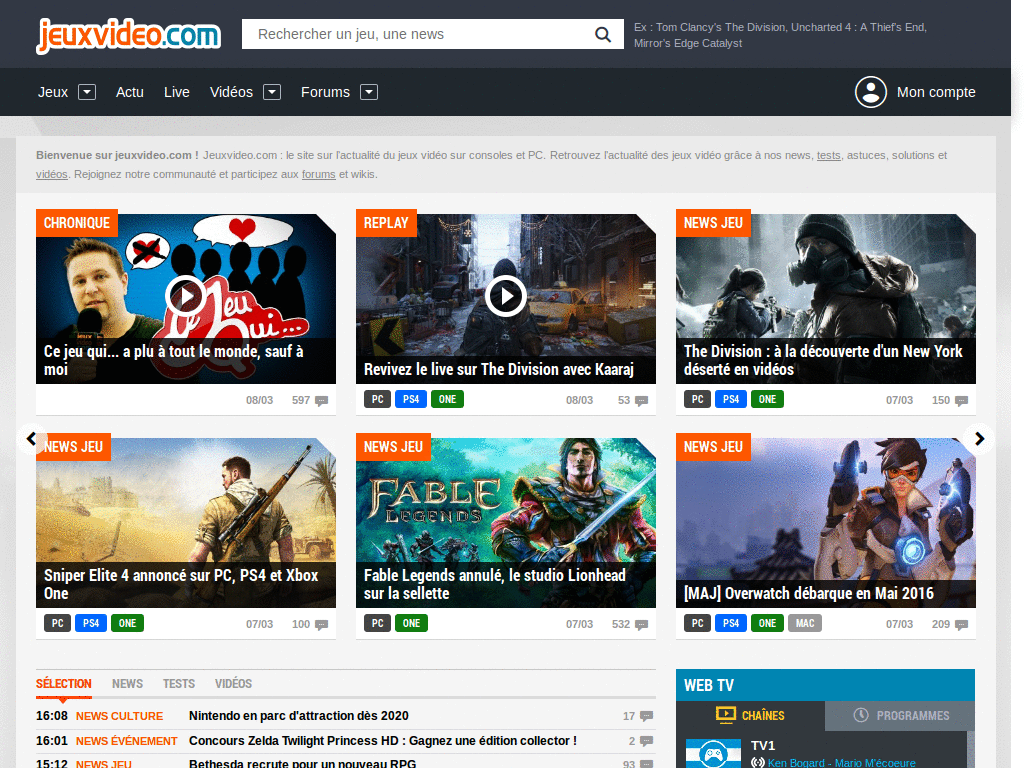Viewport: 1024px width, 768px height.
Task: Play The Division live replay video
Action: 505,296
